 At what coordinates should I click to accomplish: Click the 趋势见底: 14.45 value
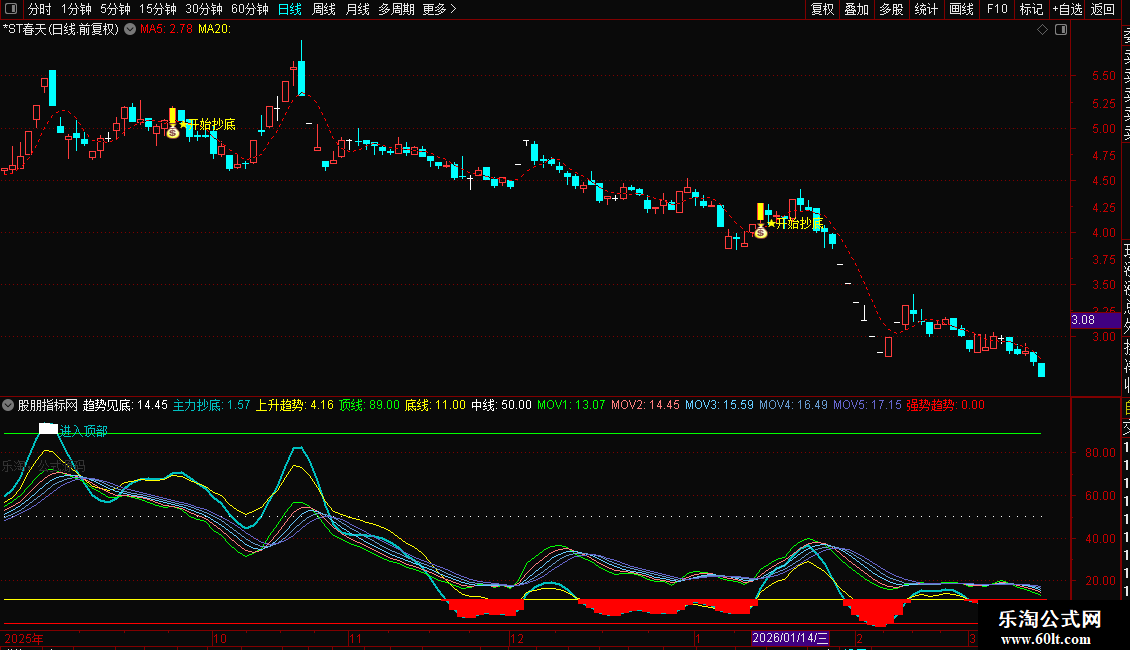(x=125, y=405)
